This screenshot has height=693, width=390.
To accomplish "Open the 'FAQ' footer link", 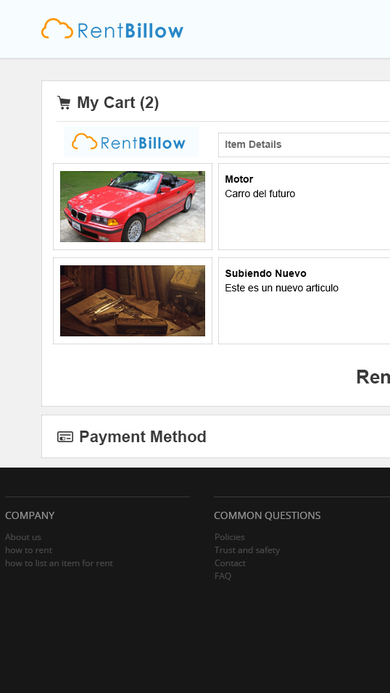I will pyautogui.click(x=223, y=576).
